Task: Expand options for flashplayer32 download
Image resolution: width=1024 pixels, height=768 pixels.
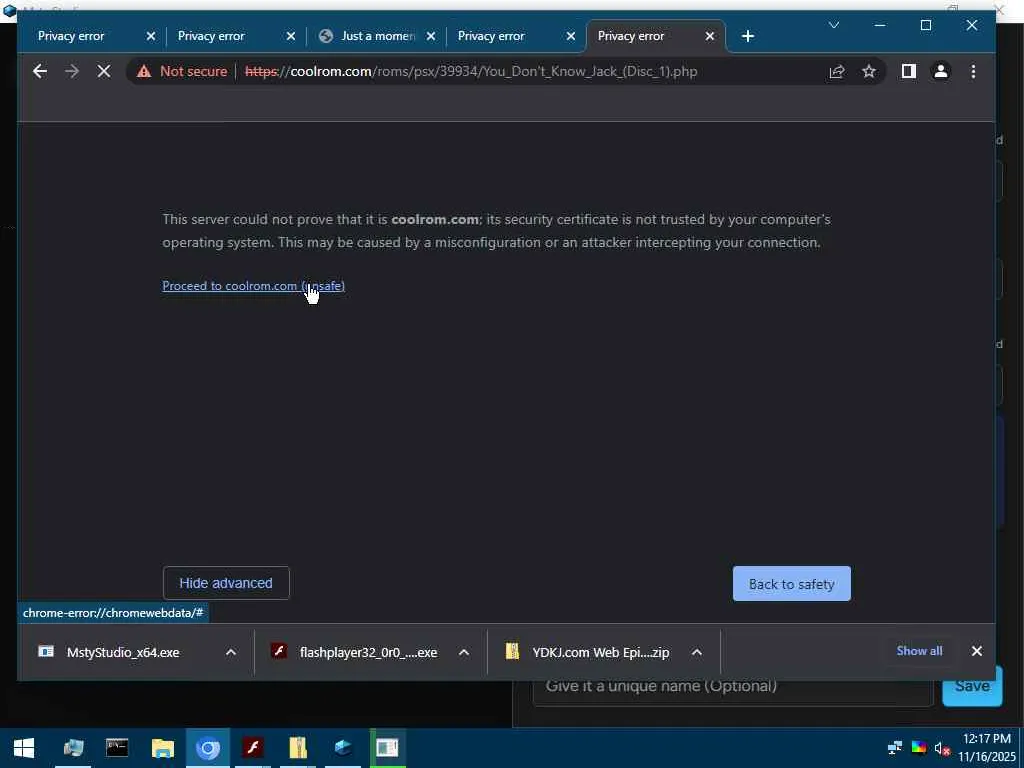Action: click(464, 652)
